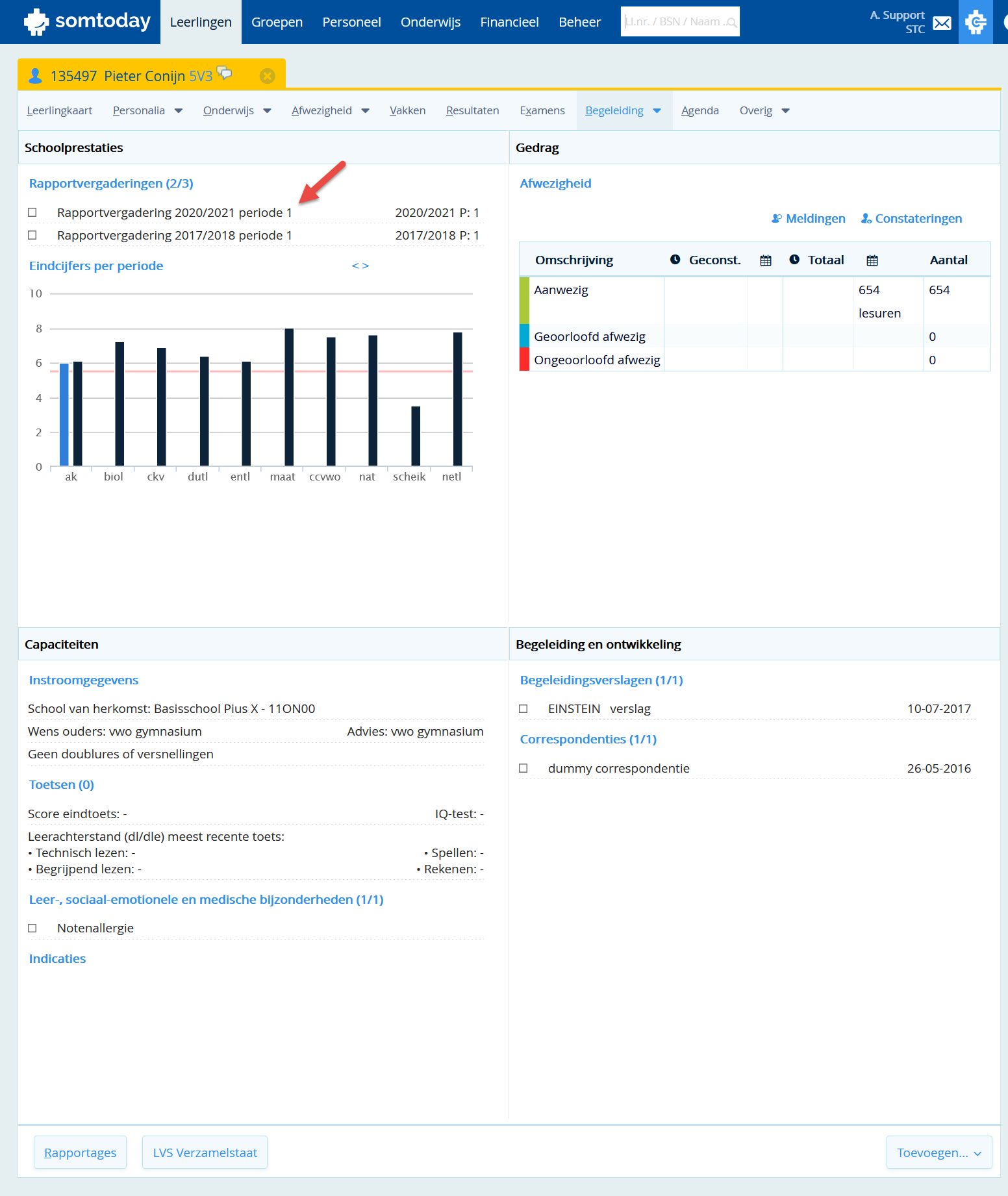Close the Pieter Conijn student tab
This screenshot has height=1196, width=1008.
[267, 76]
